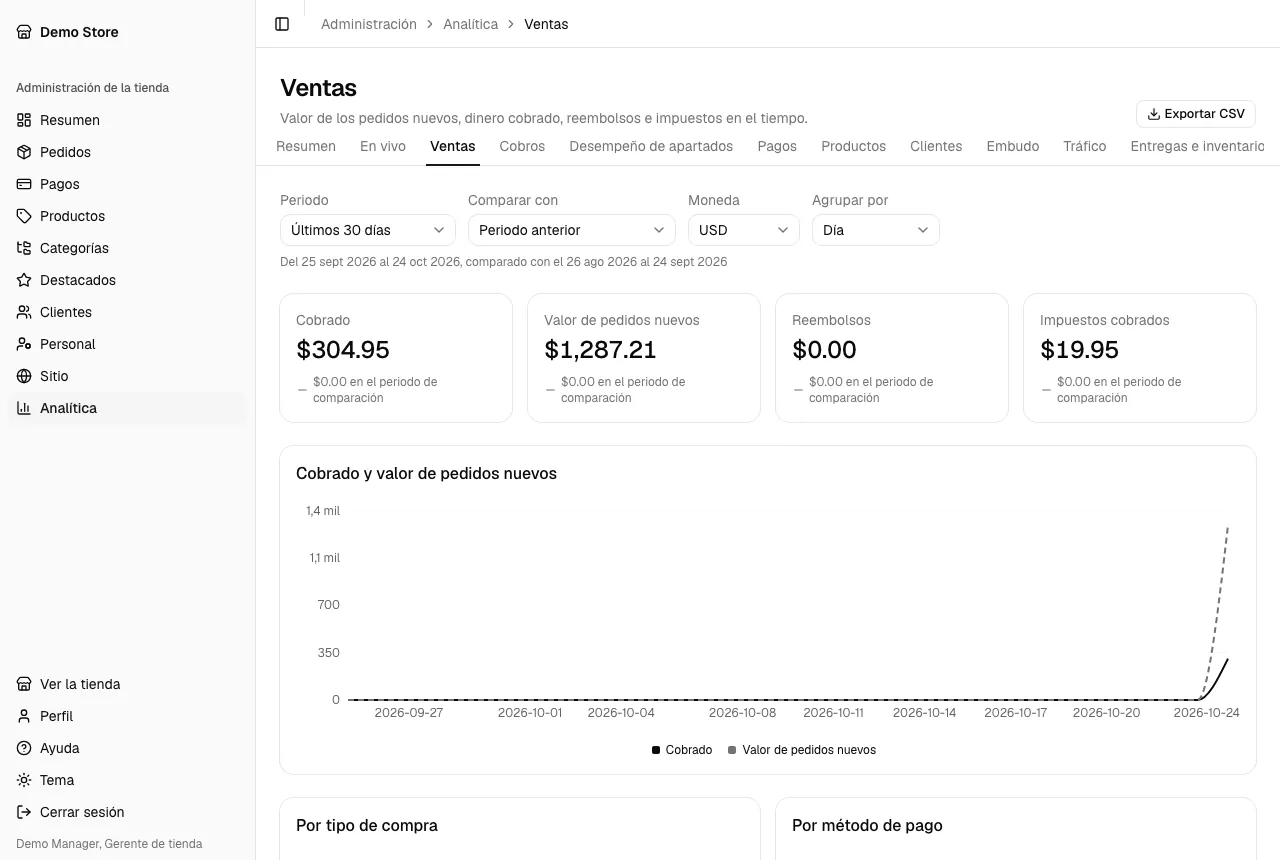
Task: Open the Tráfico tab
Action: (x=1085, y=146)
